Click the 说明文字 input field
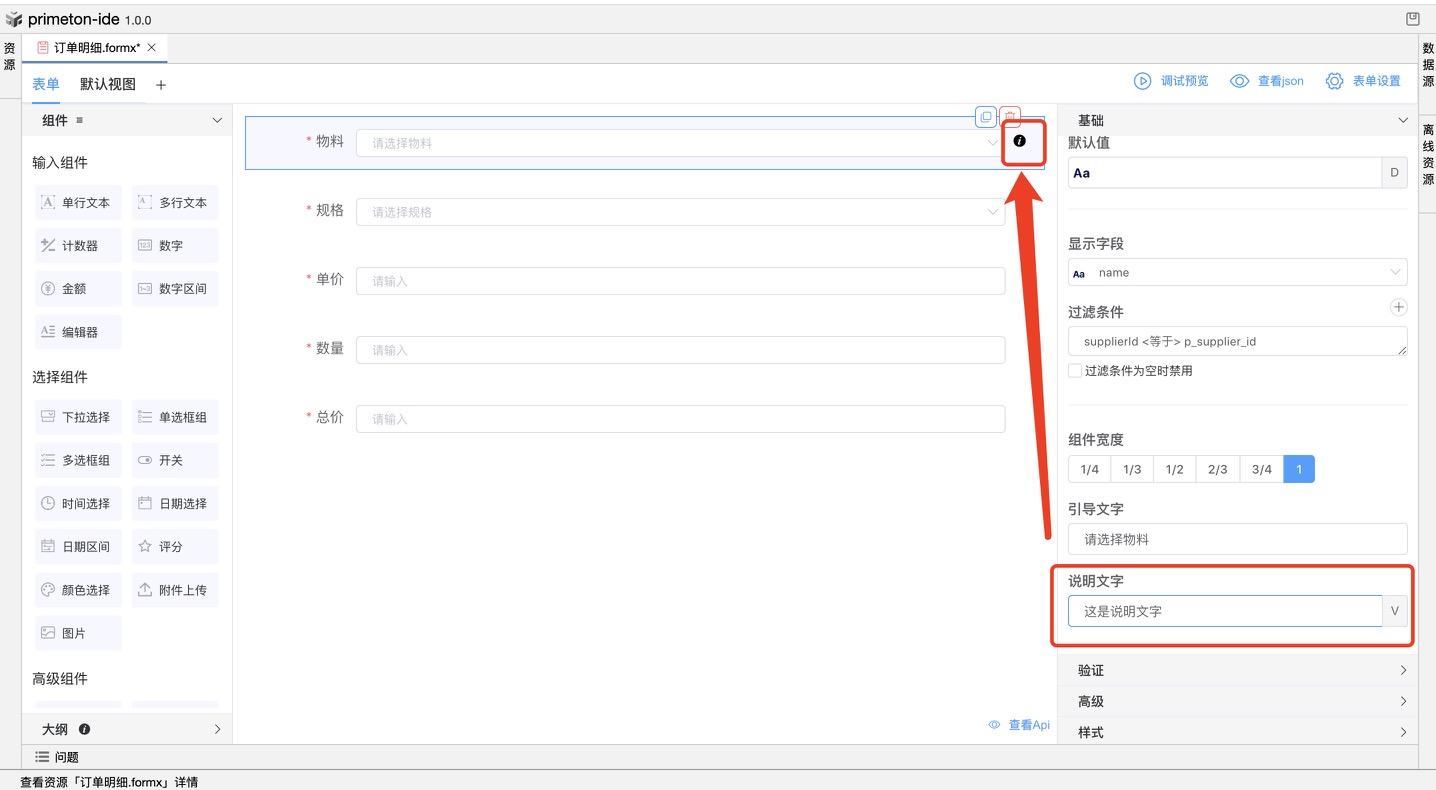The height and width of the screenshot is (790, 1436). [1224, 611]
